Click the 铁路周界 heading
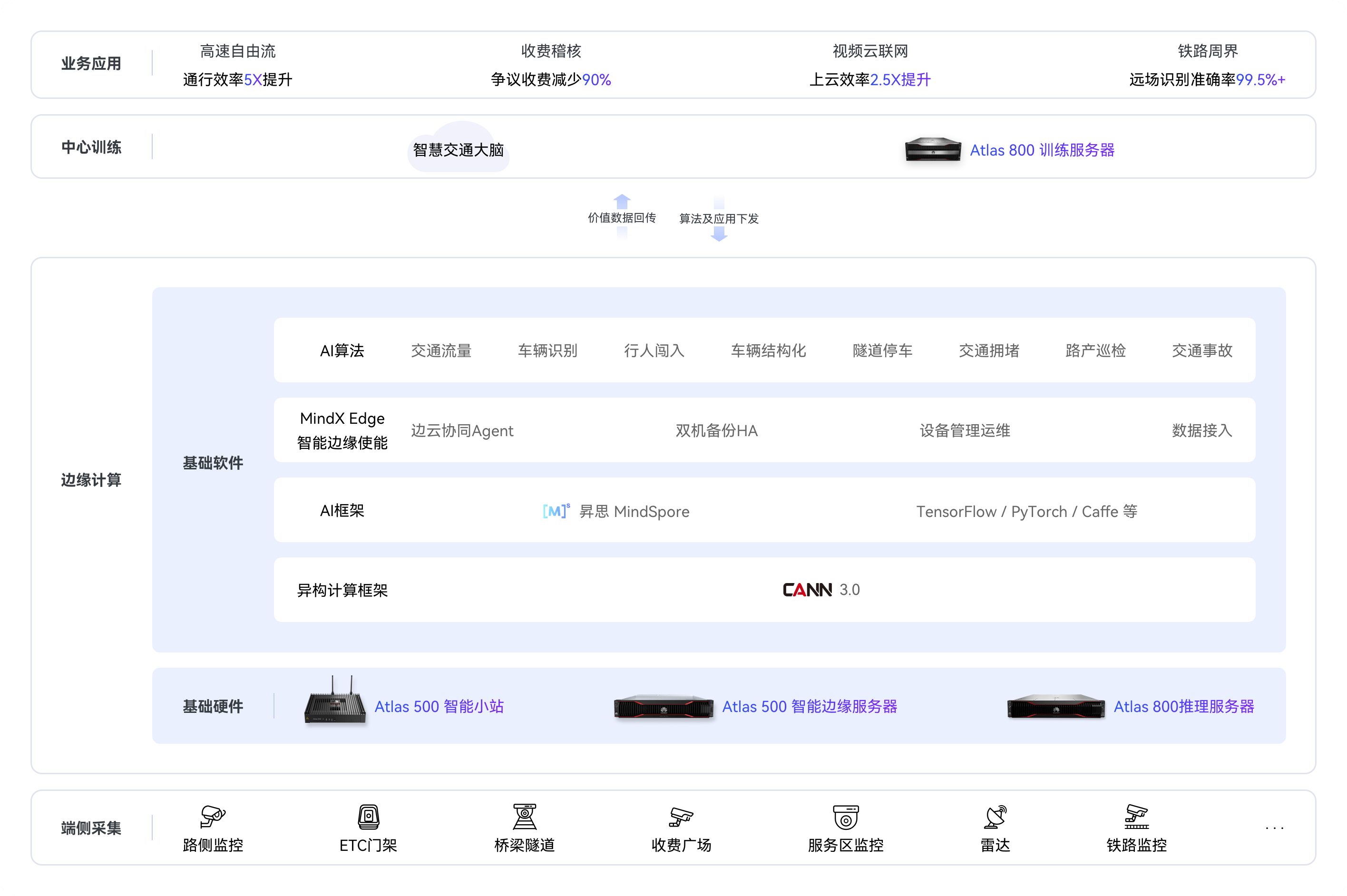The height and width of the screenshot is (896, 1347). click(x=1208, y=51)
